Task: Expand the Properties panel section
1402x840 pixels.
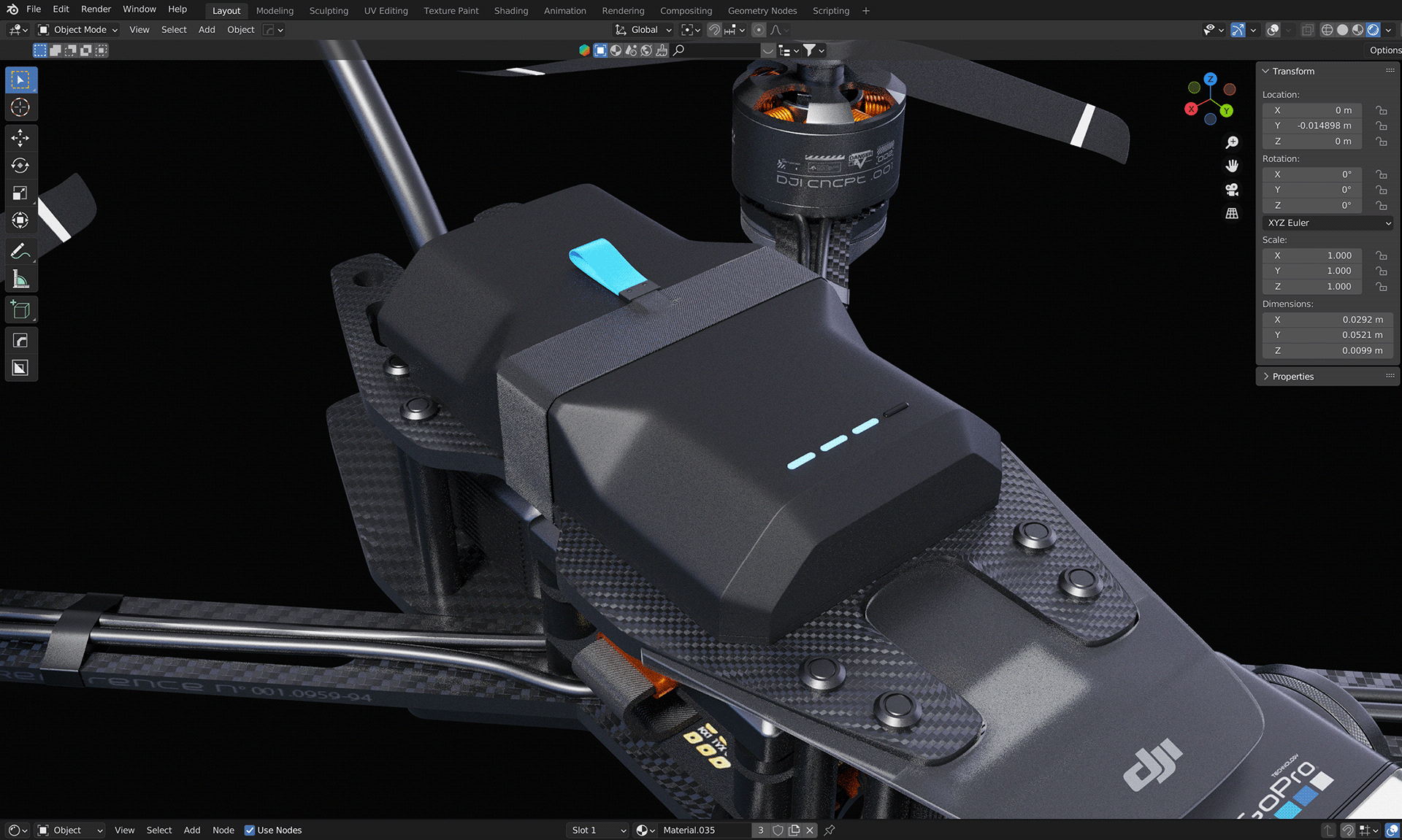Action: pos(1292,376)
